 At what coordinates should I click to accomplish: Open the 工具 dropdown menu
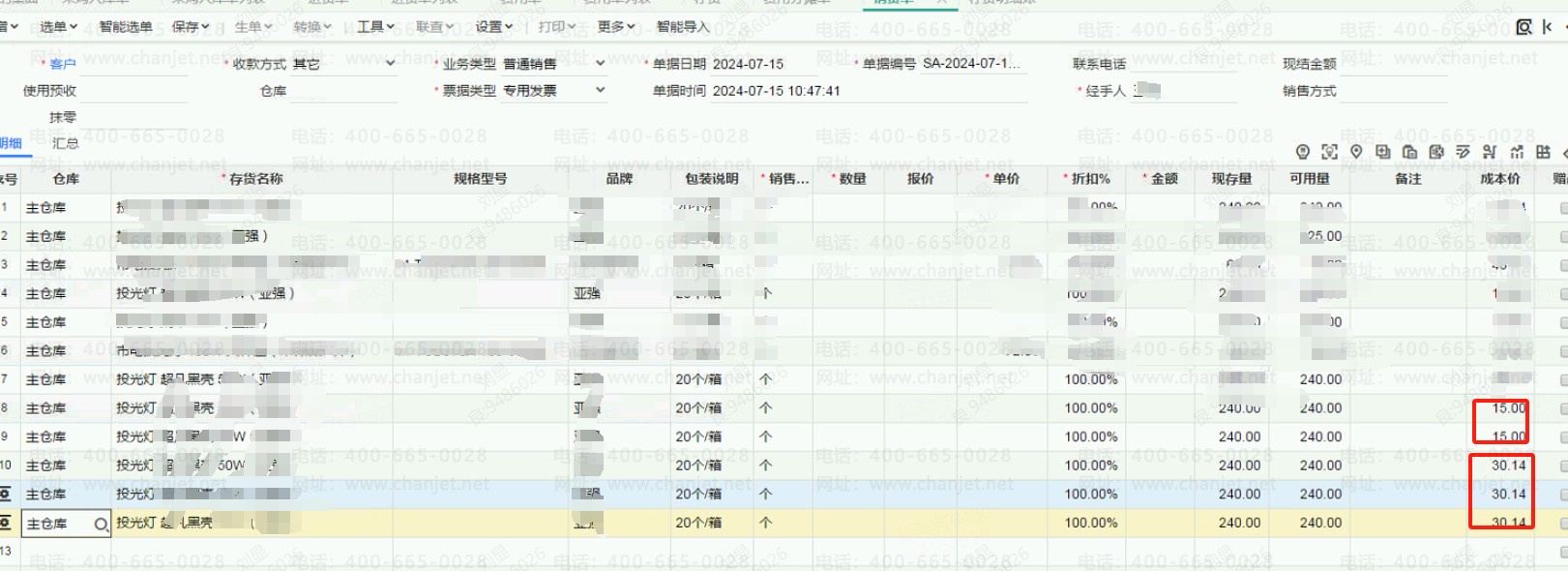(x=376, y=27)
